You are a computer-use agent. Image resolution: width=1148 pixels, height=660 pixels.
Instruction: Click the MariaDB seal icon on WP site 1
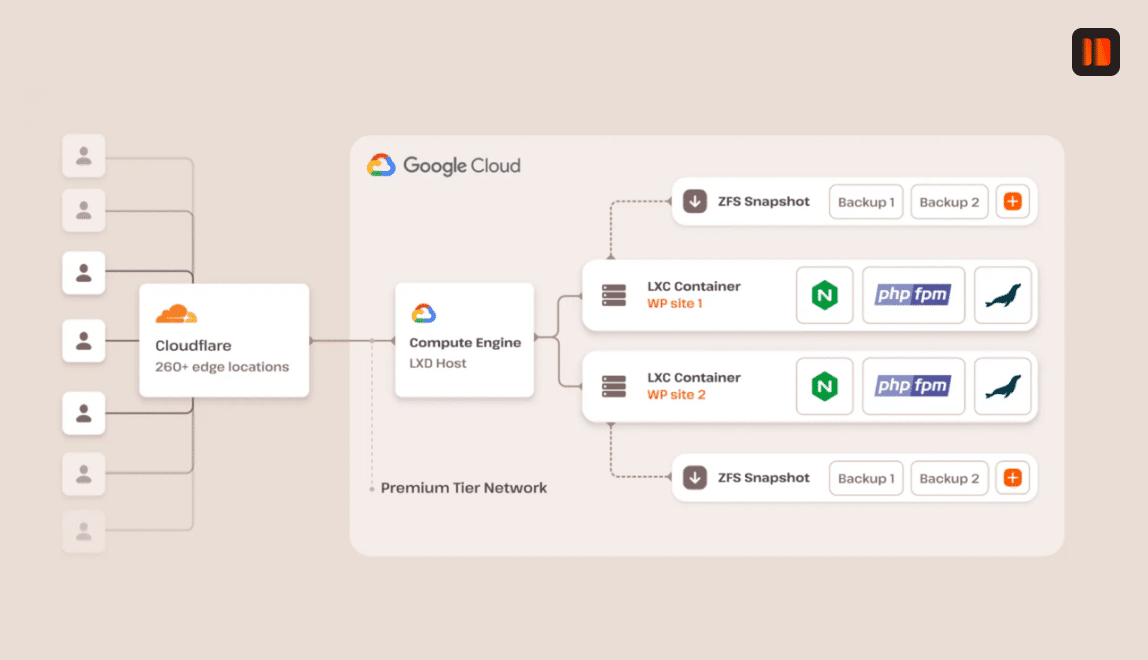(1003, 295)
